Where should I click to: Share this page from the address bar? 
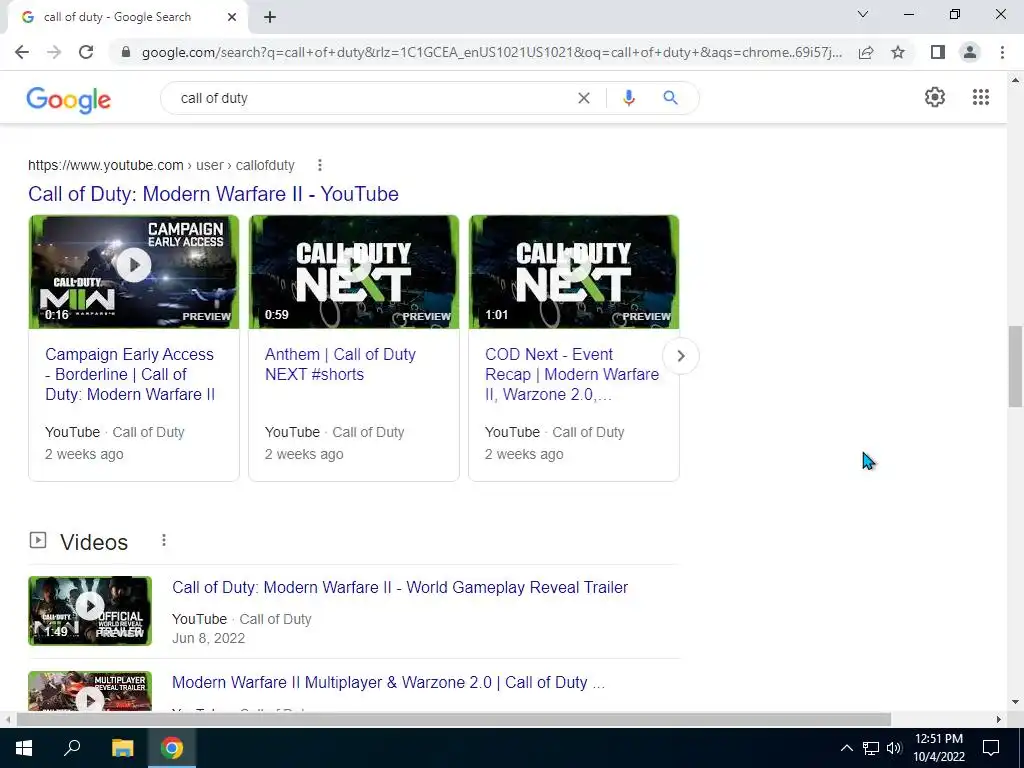(866, 52)
